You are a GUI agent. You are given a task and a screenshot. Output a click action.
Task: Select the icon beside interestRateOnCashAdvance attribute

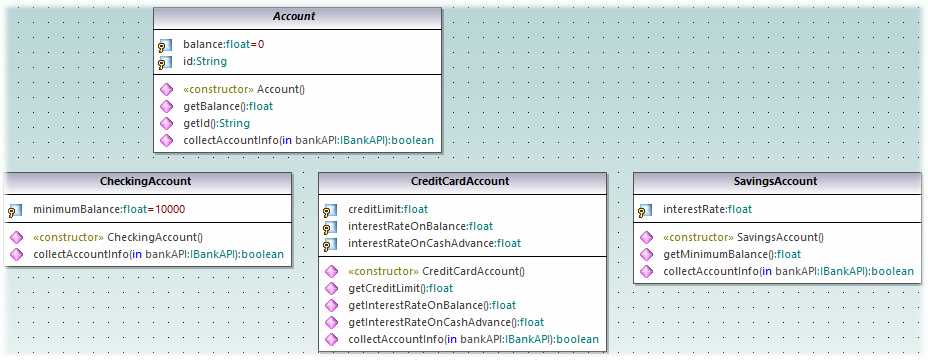330,244
